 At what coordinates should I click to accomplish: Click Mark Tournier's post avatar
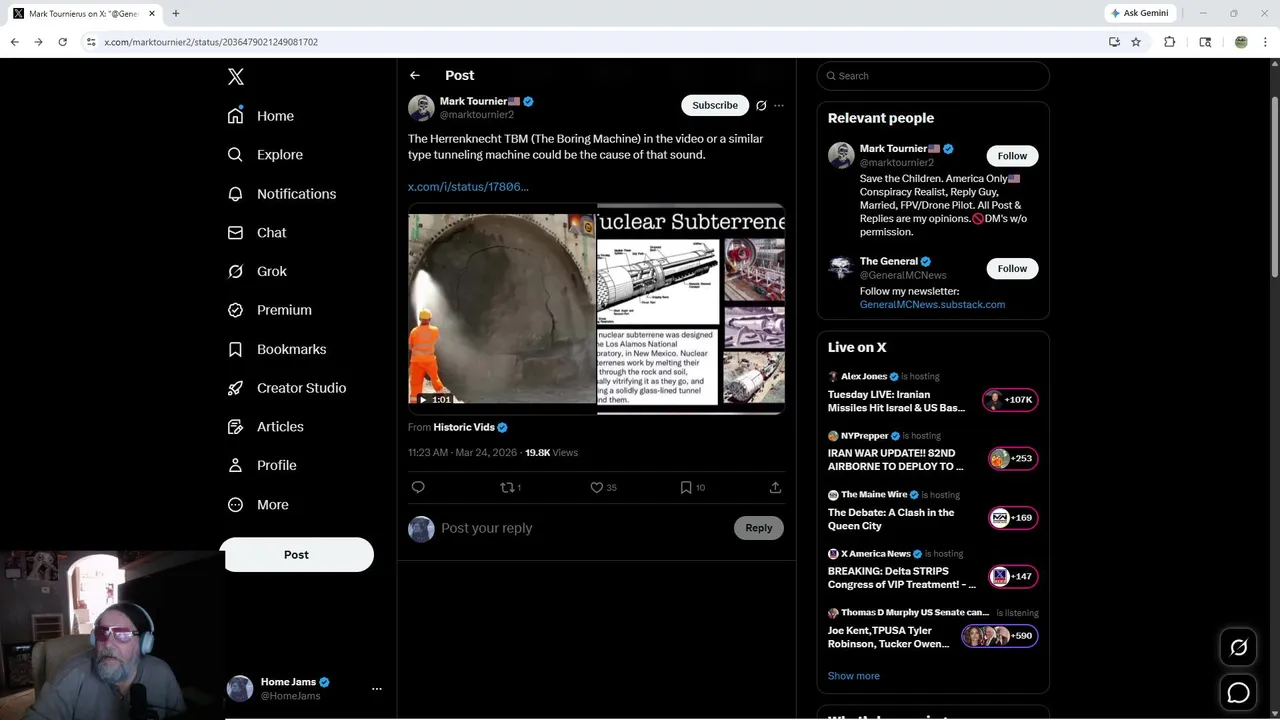pyautogui.click(x=421, y=107)
